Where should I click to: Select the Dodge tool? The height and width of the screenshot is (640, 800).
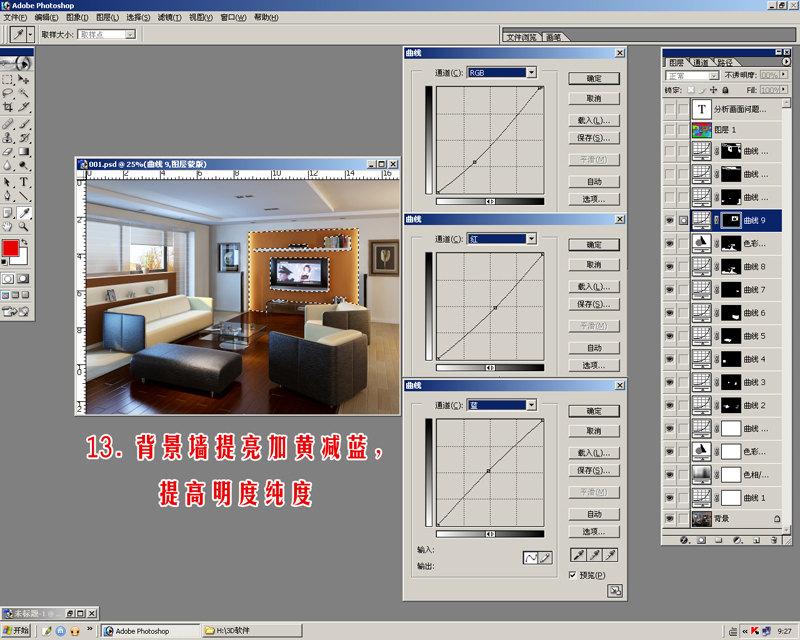(x=23, y=165)
